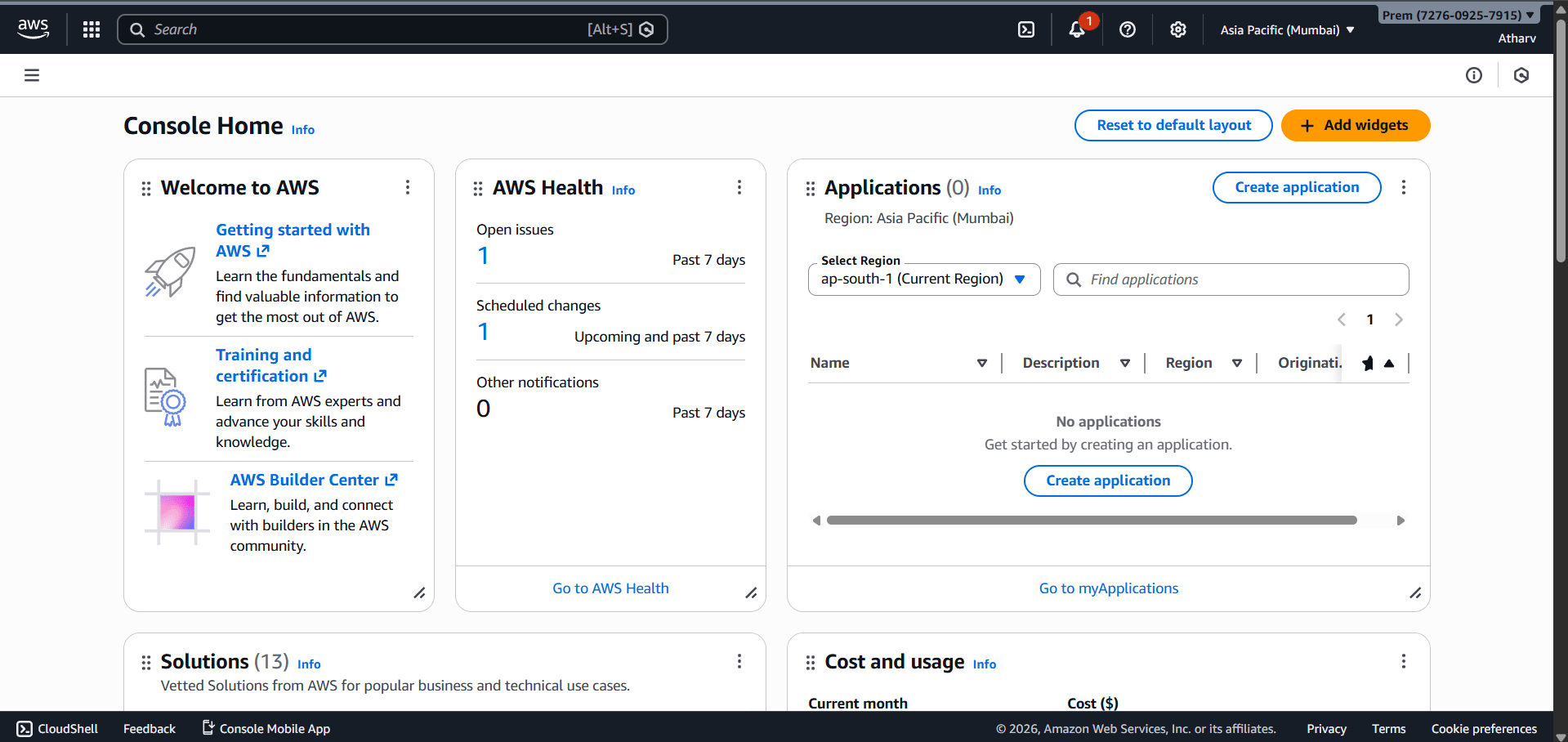Open the Select Region ap-south-1 dropdown
This screenshot has height=742, width=1568.
[x=924, y=279]
